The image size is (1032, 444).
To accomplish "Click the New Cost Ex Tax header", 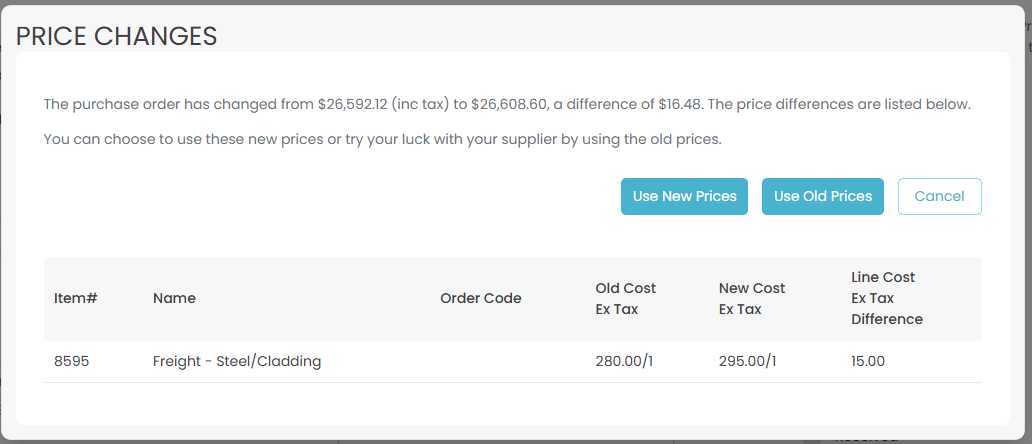I will (752, 298).
